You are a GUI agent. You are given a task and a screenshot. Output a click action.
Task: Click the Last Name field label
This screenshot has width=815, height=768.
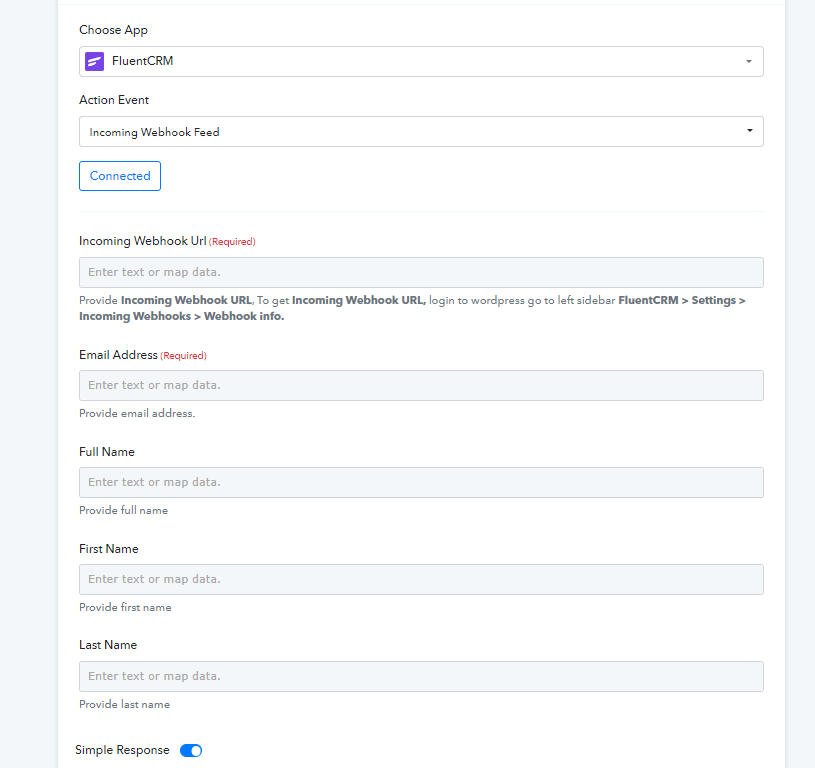(108, 645)
